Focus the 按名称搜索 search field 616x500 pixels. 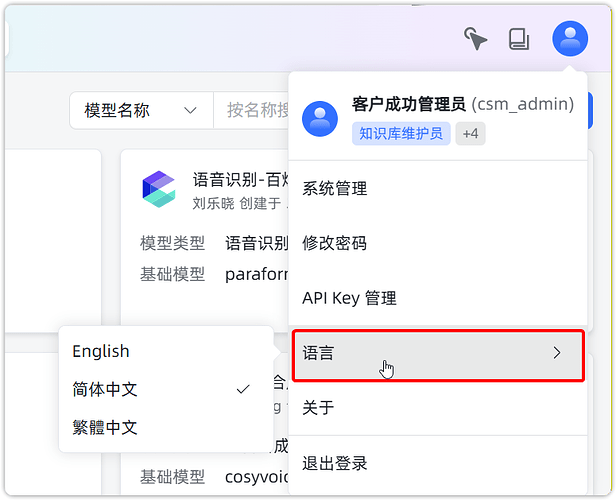[x=256, y=110]
